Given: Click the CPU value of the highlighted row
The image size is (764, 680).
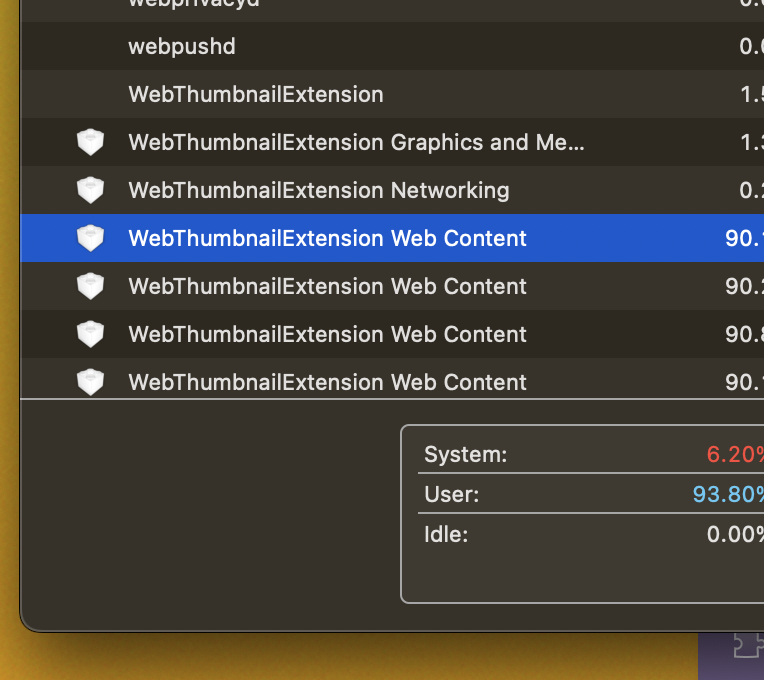Looking at the screenshot, I should (744, 238).
